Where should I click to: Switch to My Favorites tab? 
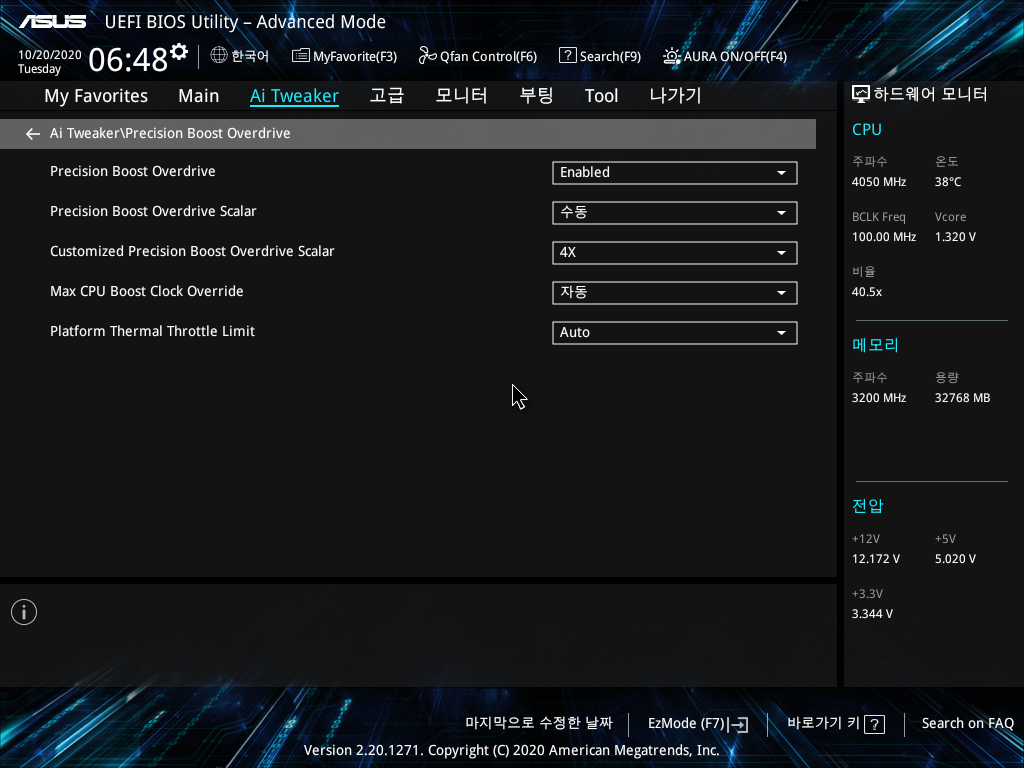pyautogui.click(x=96, y=96)
